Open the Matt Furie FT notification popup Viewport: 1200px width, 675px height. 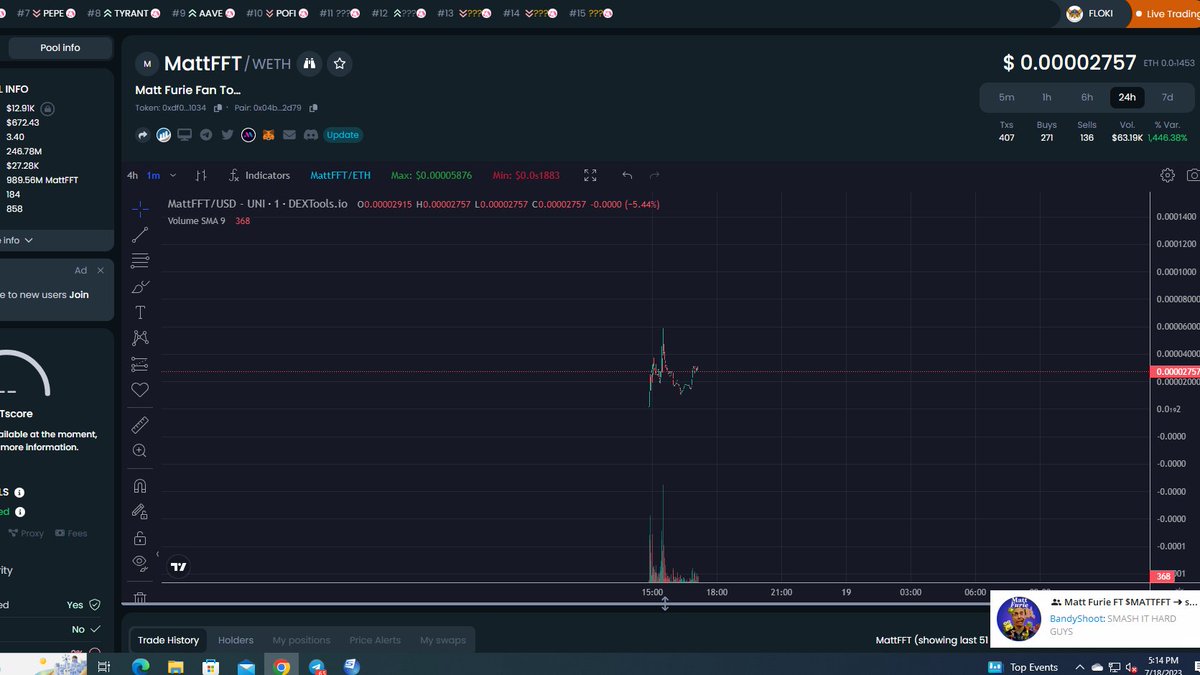1095,618
